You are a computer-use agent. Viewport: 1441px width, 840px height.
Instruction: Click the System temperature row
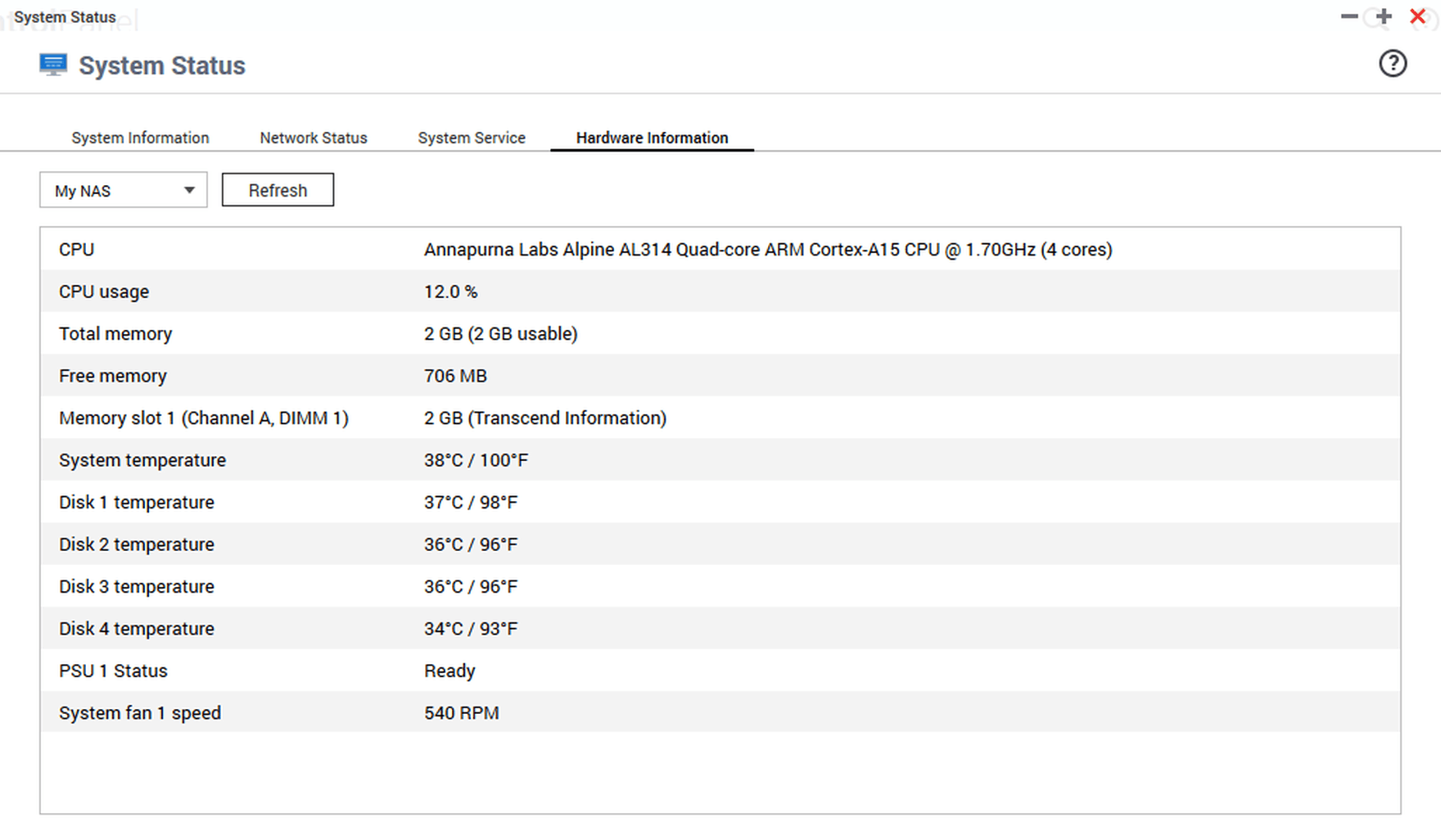pos(719,460)
